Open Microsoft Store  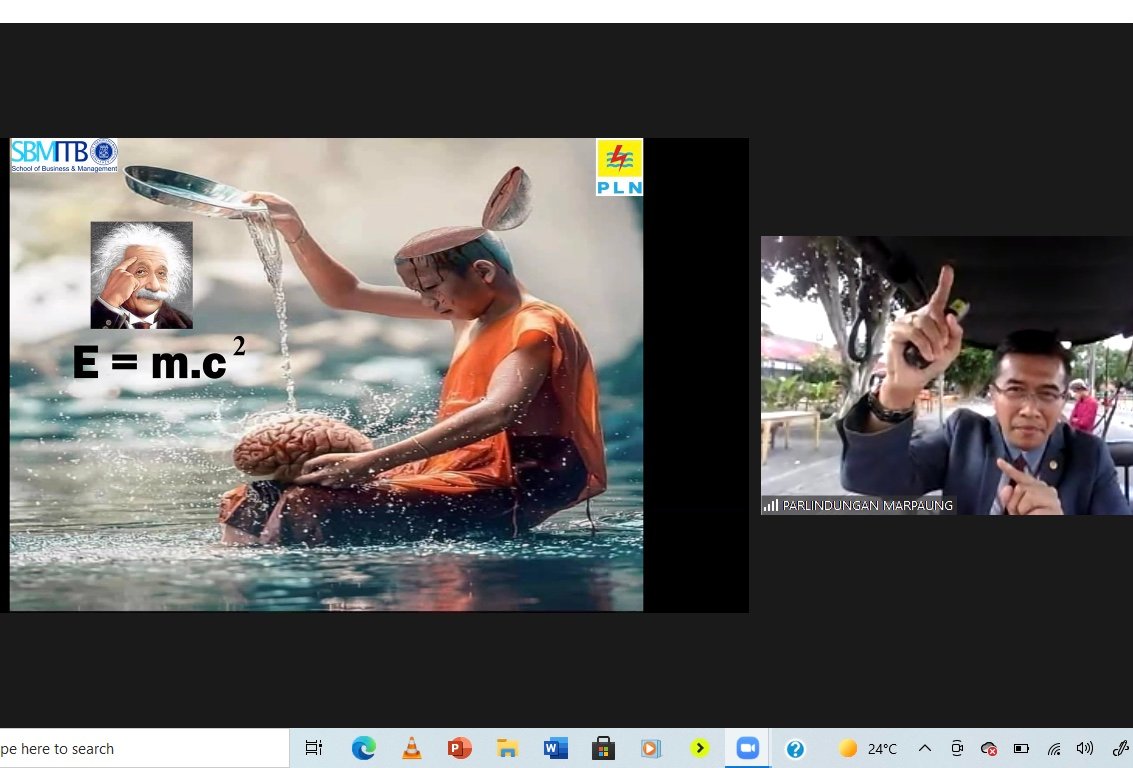[603, 748]
